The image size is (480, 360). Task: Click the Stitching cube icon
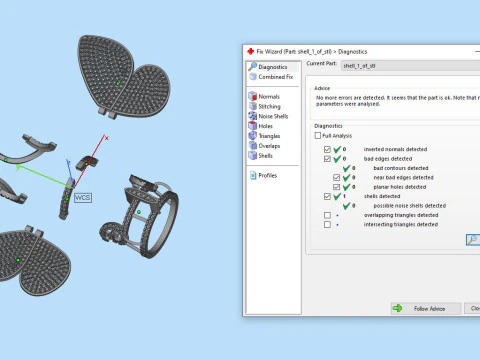(253, 106)
